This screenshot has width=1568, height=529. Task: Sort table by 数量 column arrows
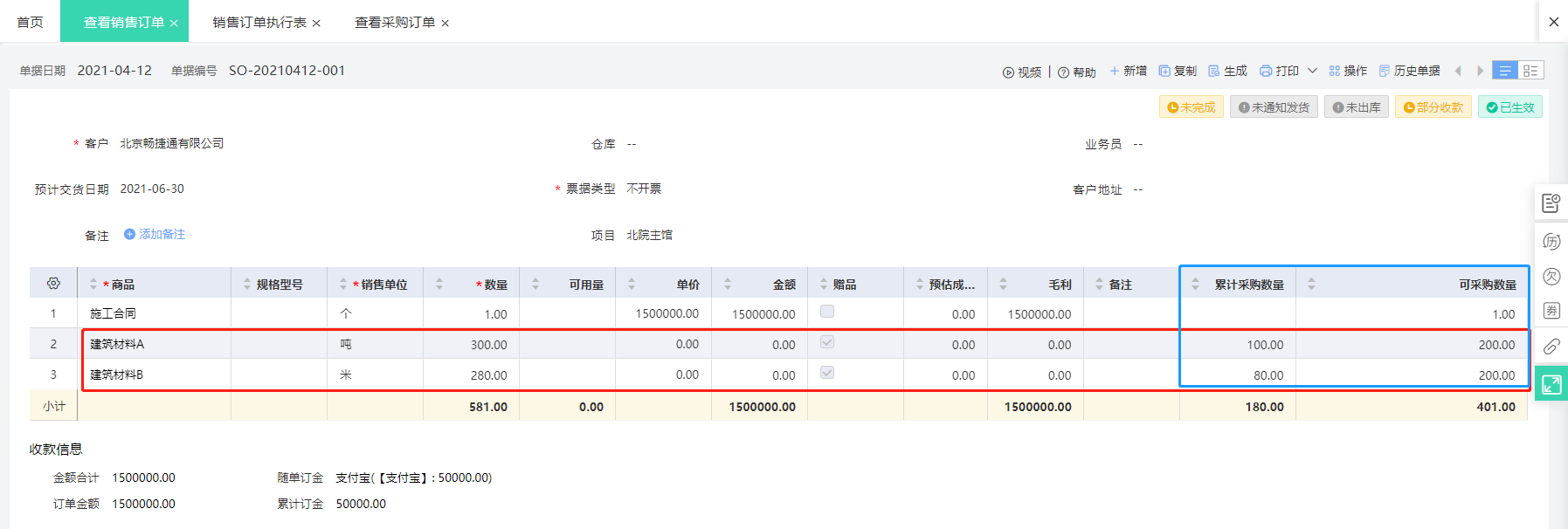pos(439,284)
